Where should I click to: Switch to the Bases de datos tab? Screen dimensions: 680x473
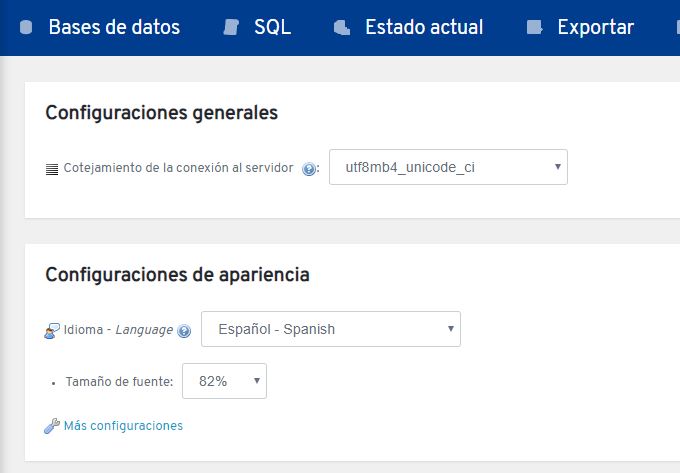pos(114,28)
